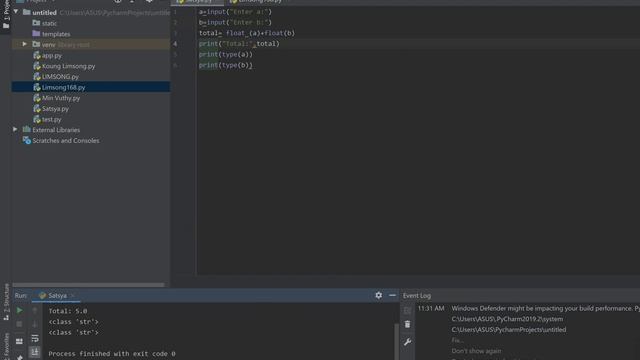Click the 11:31 AM event timestamp
640x360 pixels.
click(x=431, y=308)
